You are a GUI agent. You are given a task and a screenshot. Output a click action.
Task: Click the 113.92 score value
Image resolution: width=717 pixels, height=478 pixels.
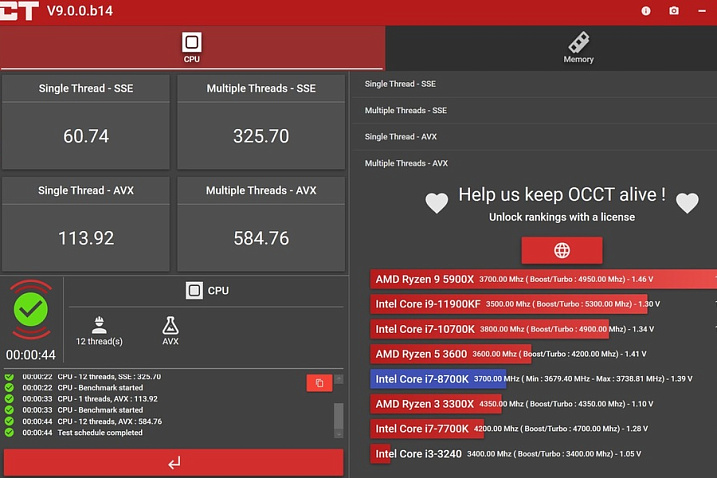pos(86,238)
